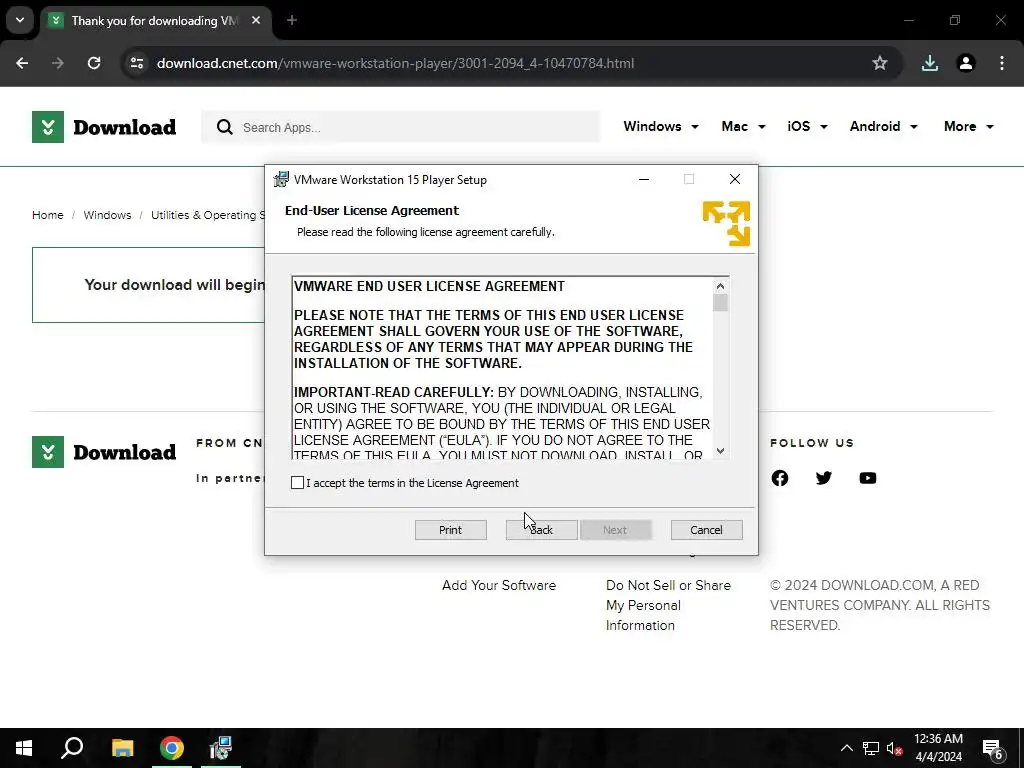Screen dimensions: 1024x768
Task: View site information icon in address bar
Action: click(136, 63)
